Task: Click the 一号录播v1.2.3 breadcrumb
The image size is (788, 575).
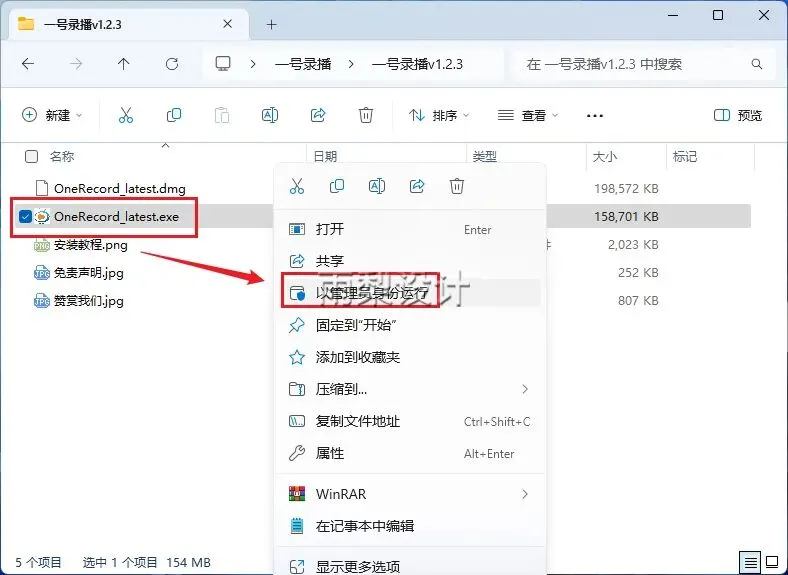Action: tap(417, 64)
